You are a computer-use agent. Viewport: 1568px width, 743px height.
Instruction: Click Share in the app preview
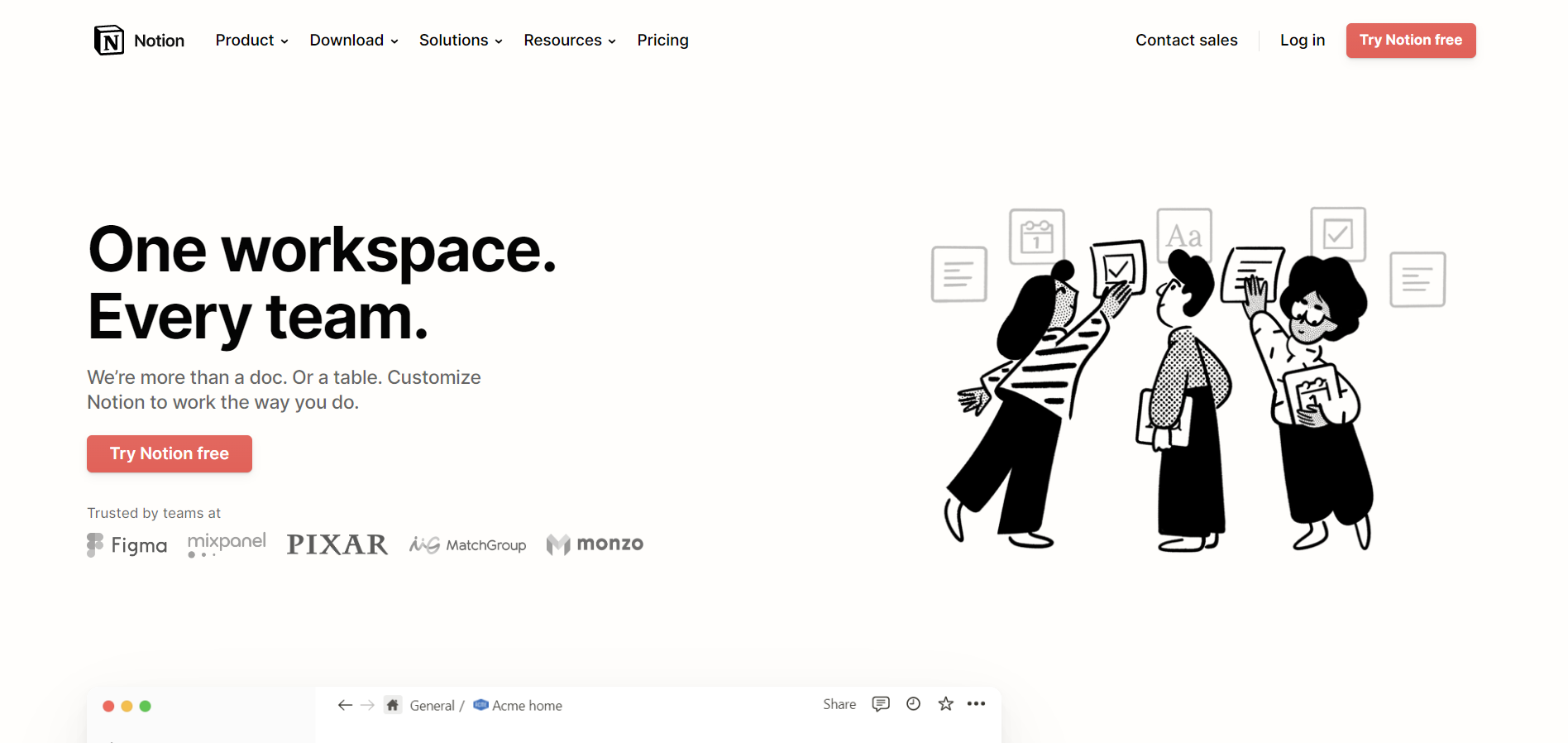pyautogui.click(x=839, y=704)
